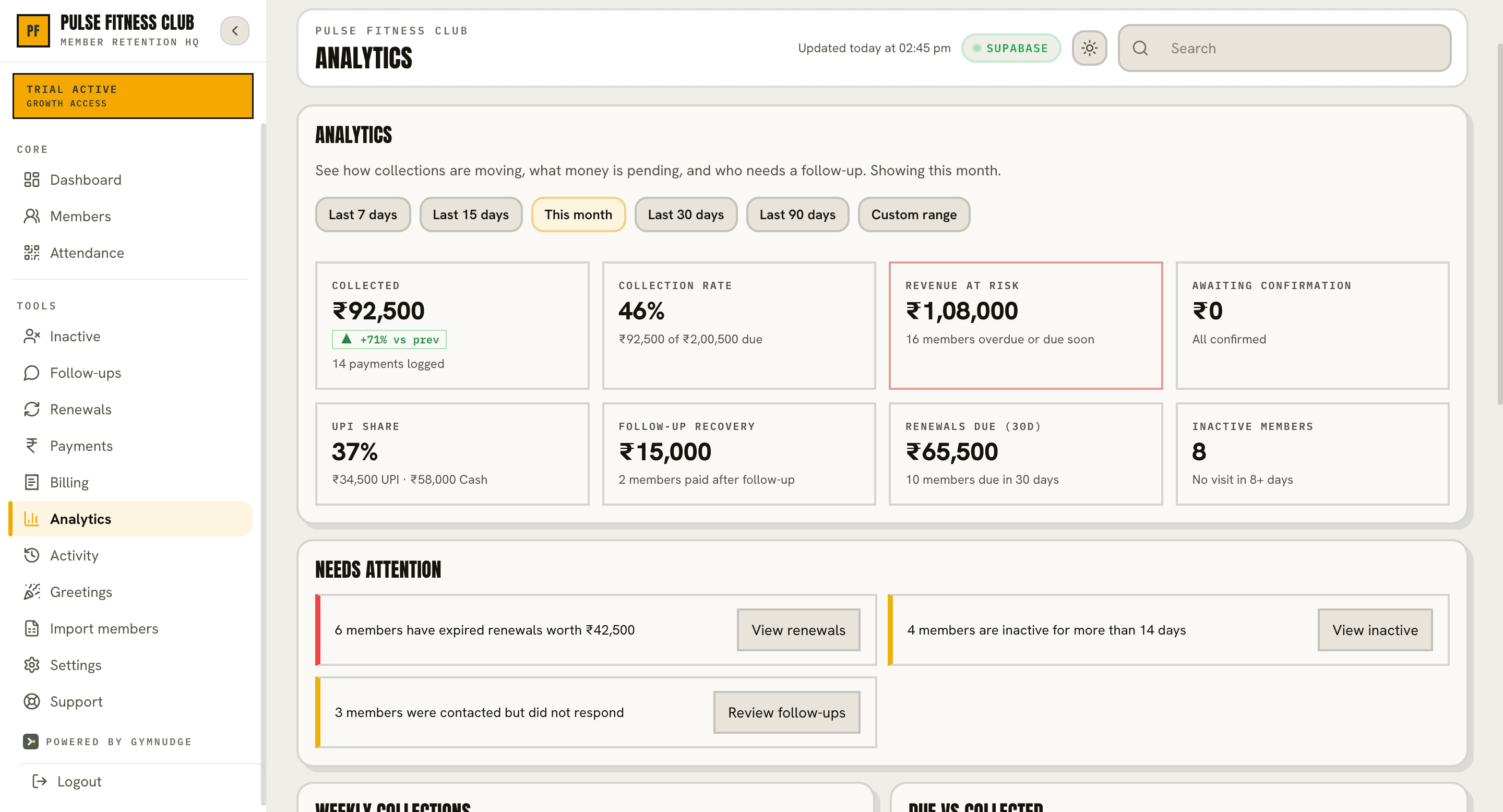Click the Review follow-ups button
This screenshot has height=812, width=1503.
click(786, 712)
